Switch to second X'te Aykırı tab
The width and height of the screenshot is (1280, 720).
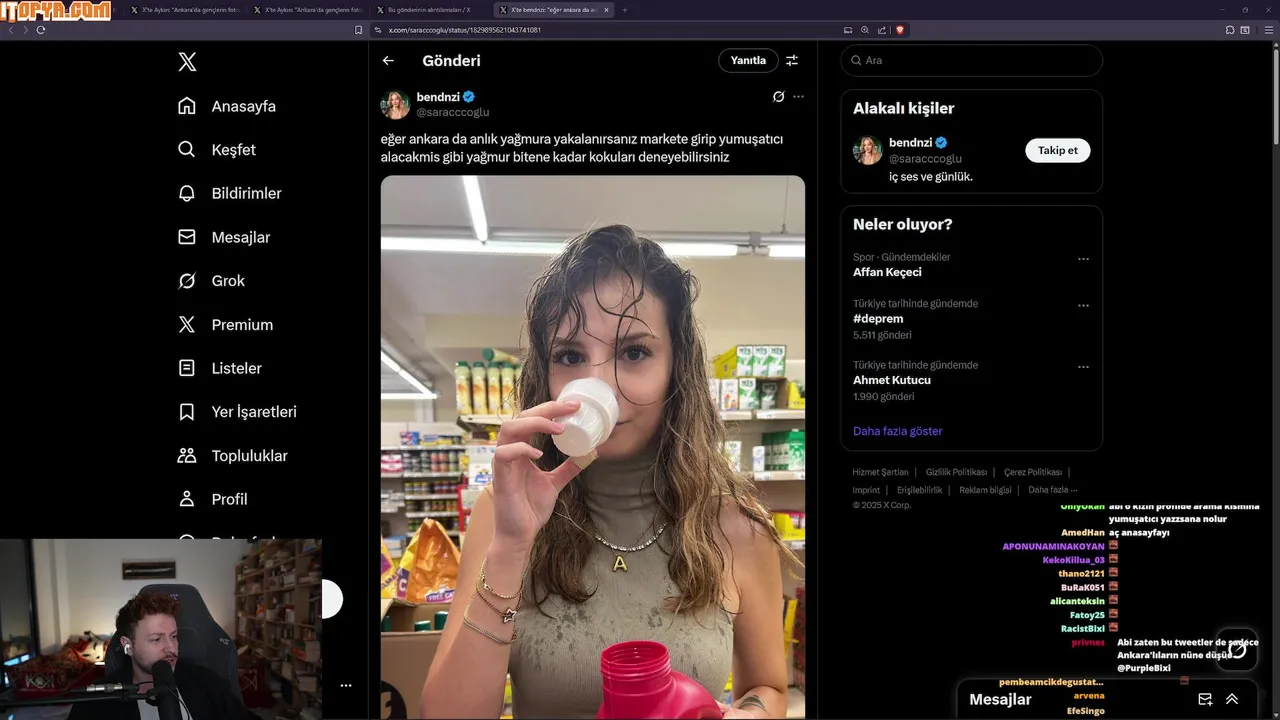309,10
